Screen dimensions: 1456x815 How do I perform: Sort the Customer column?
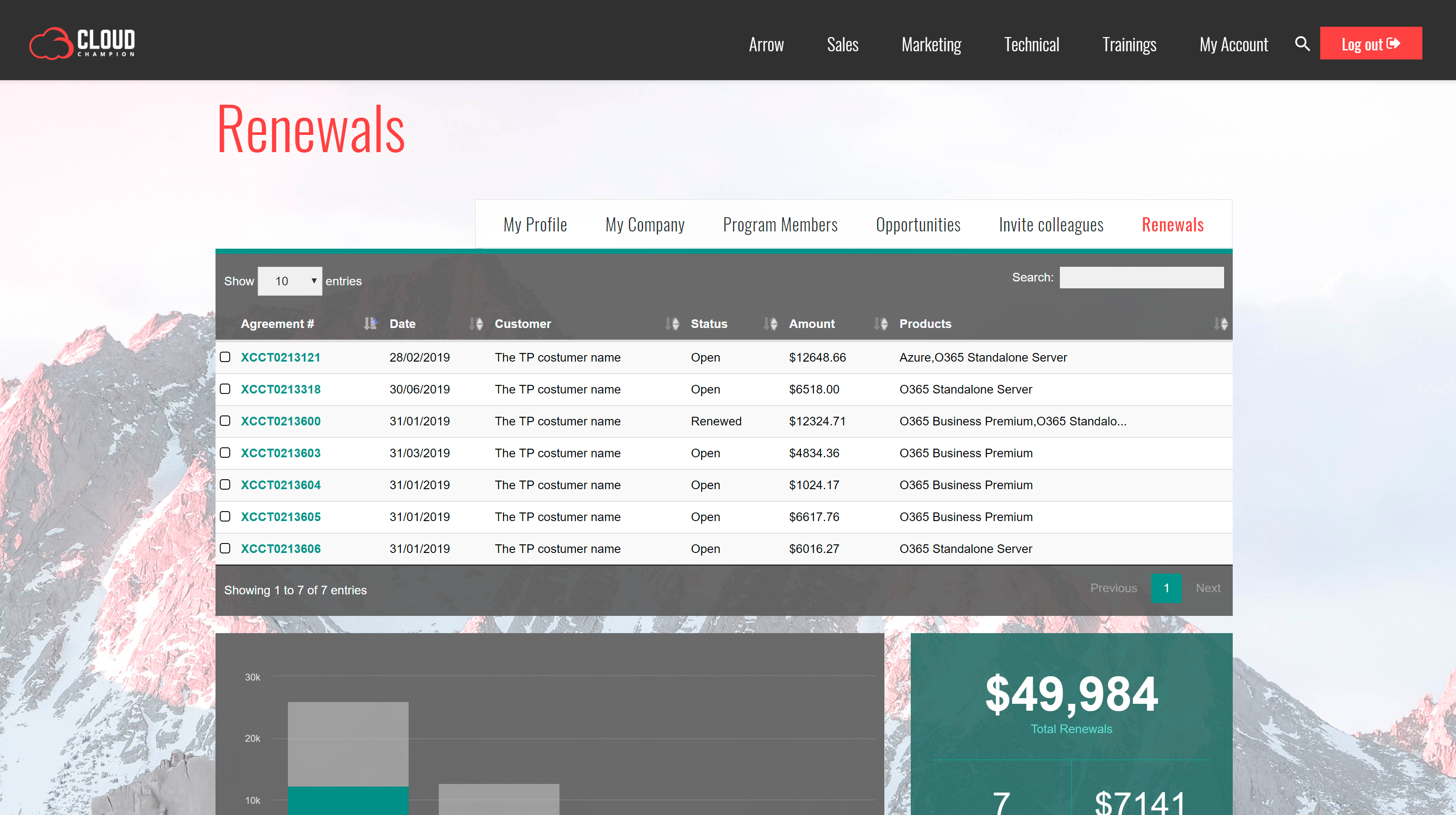click(672, 324)
